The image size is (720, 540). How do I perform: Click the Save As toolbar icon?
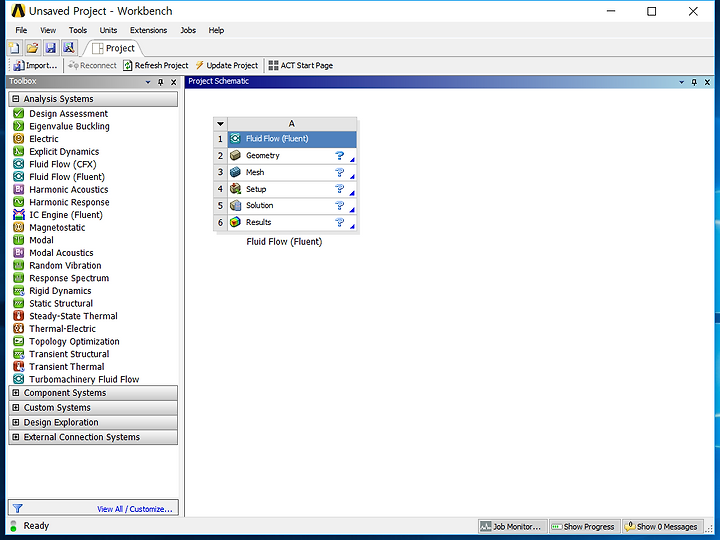69,48
